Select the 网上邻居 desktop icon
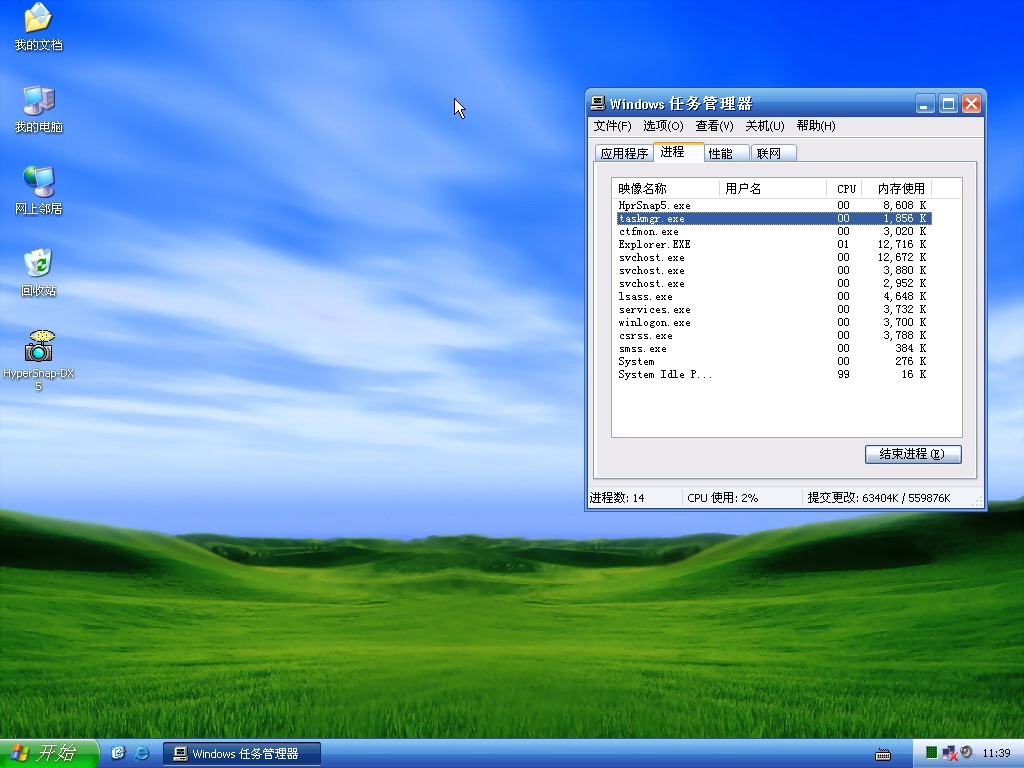Viewport: 1024px width, 768px height. point(38,190)
